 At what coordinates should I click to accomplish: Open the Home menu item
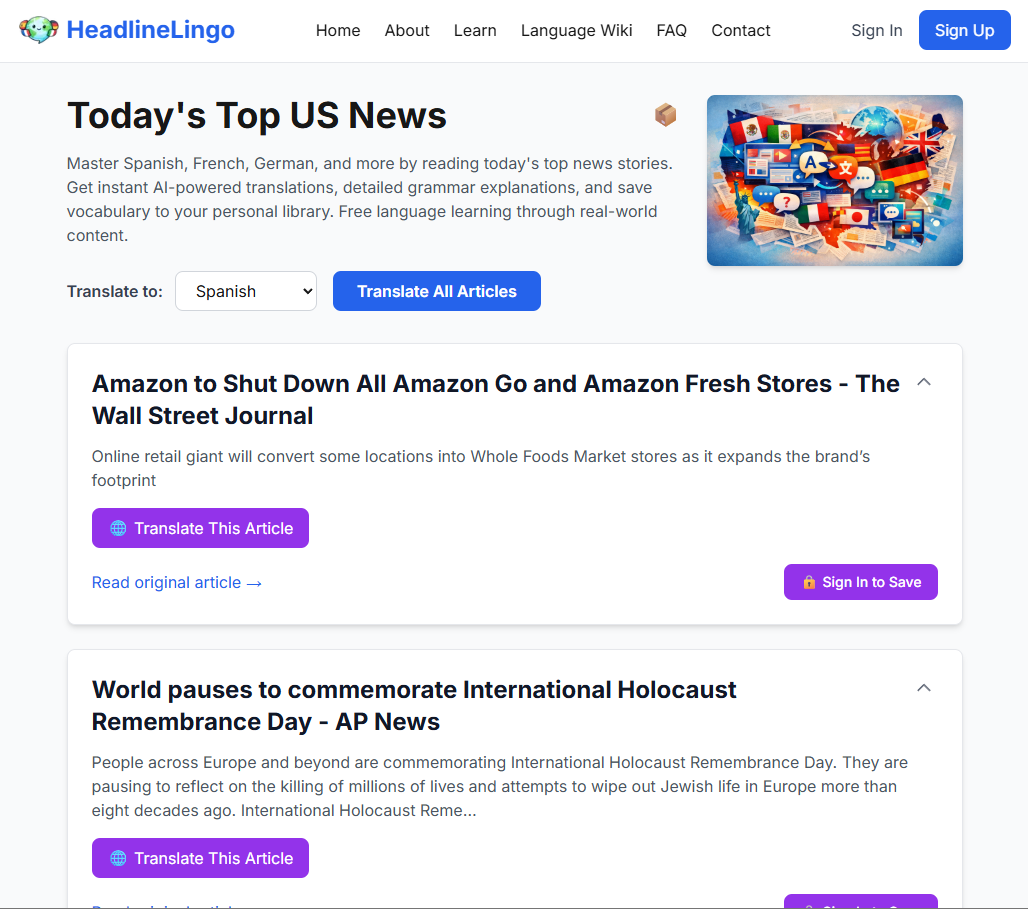[338, 30]
